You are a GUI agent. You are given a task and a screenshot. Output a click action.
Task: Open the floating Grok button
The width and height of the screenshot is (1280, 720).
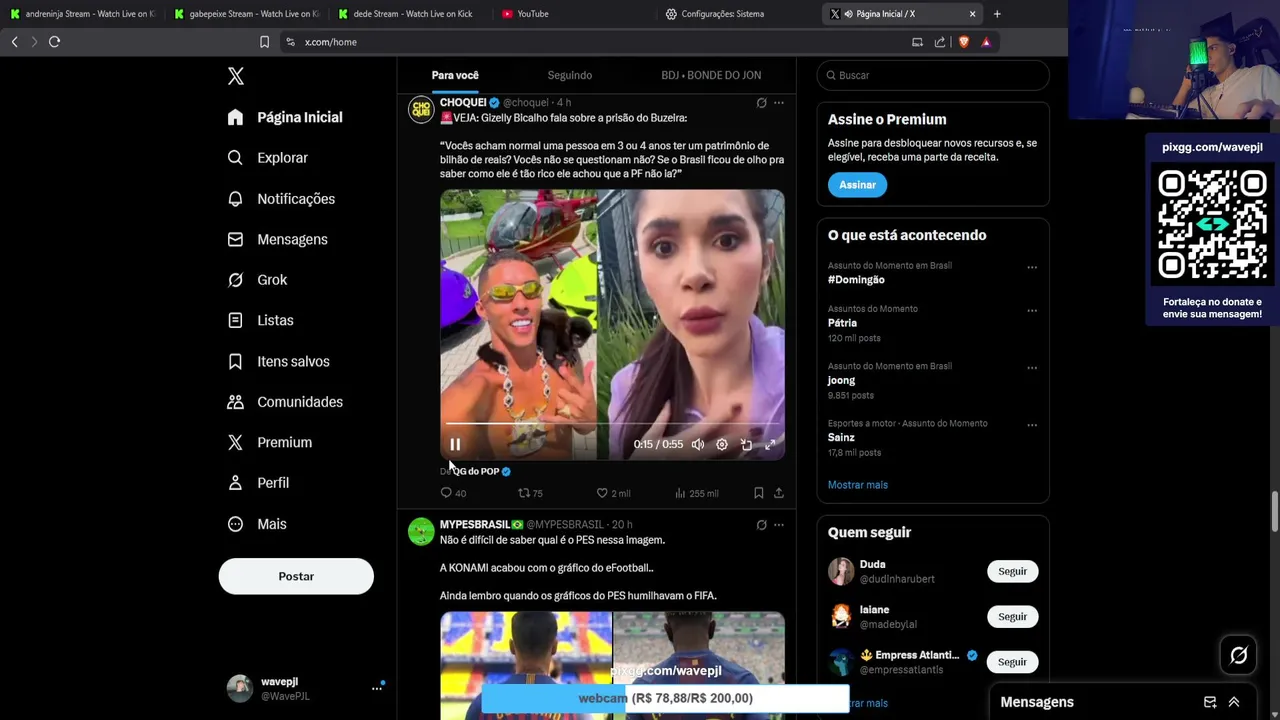1238,655
